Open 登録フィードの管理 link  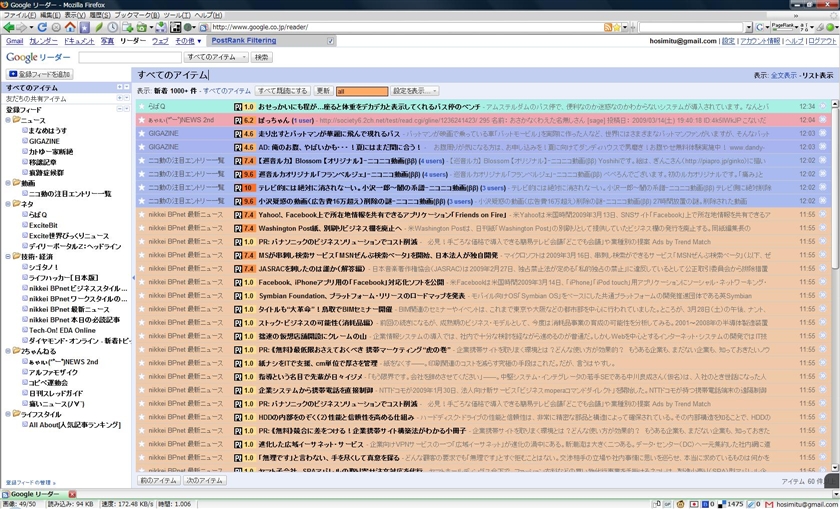(31, 483)
